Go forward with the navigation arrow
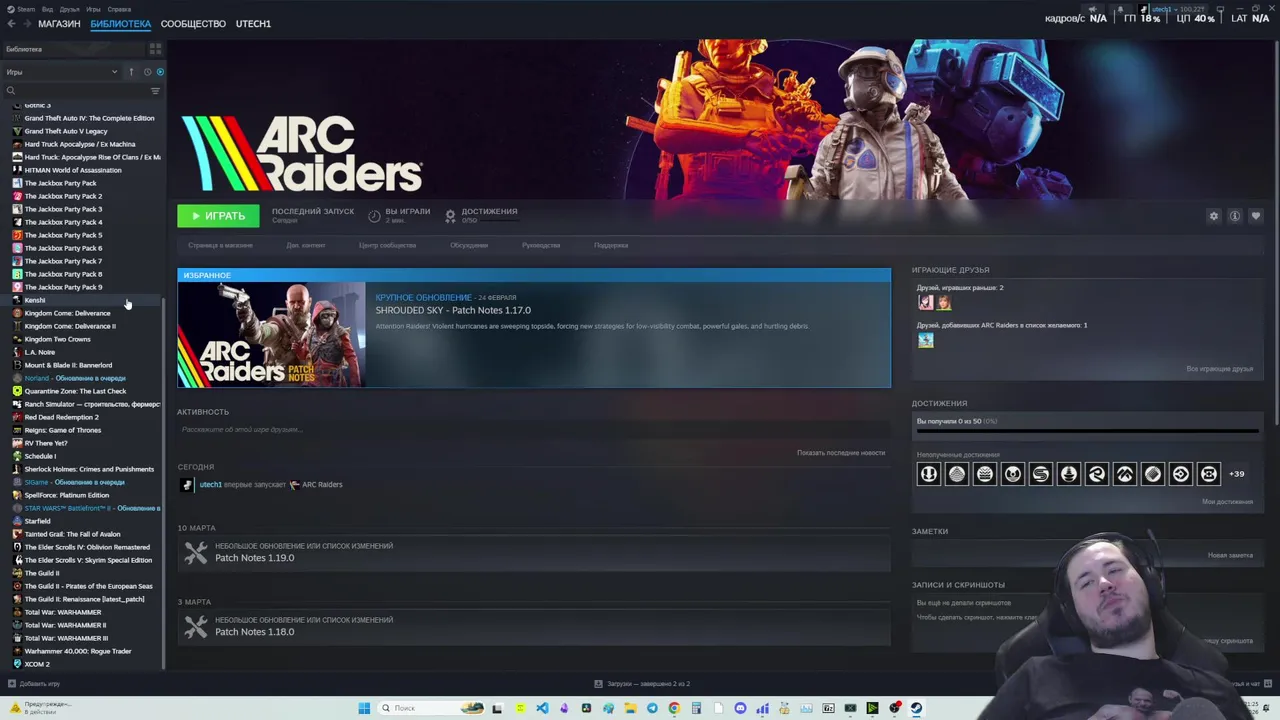This screenshot has height=720, width=1280. (26, 24)
